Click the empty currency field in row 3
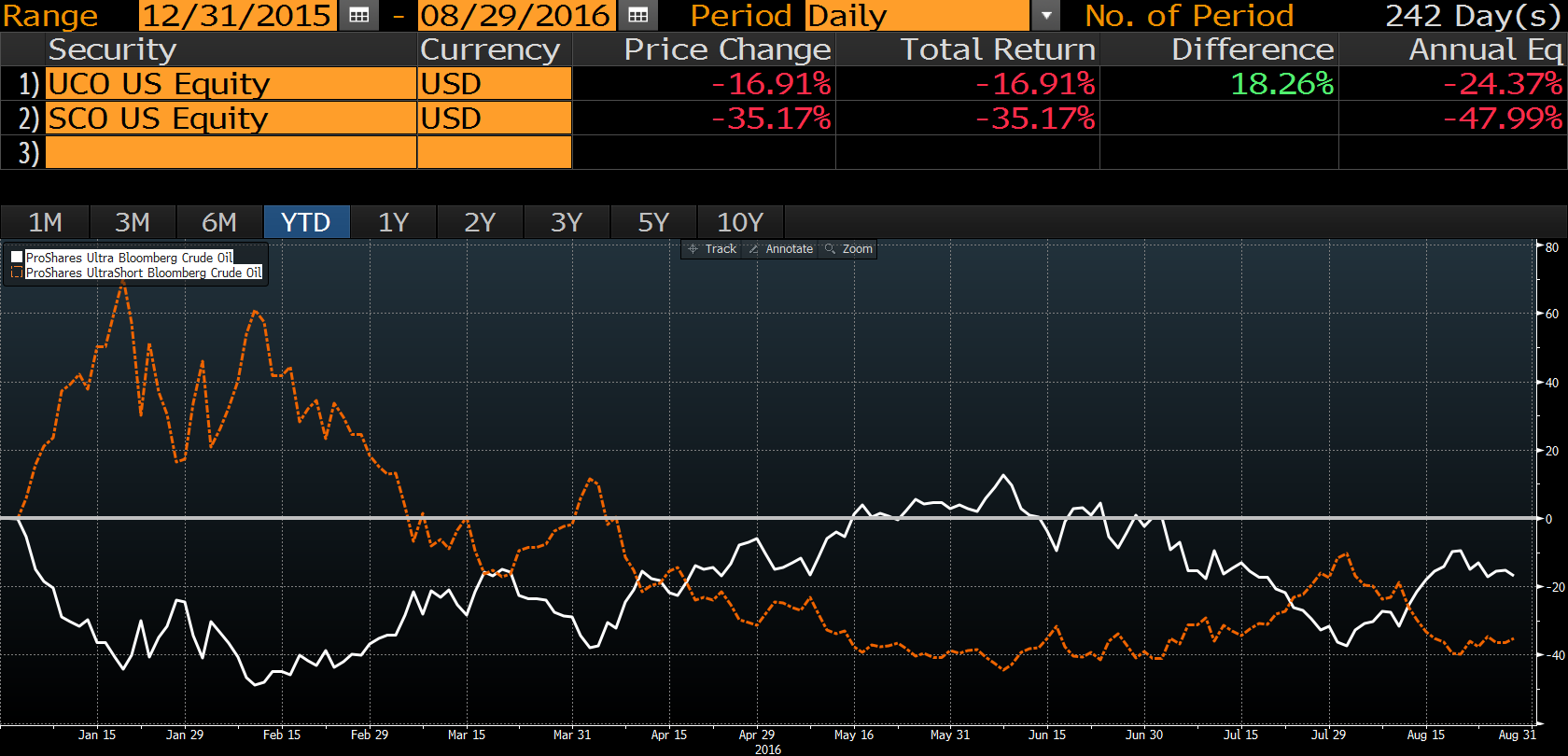 click(495, 152)
